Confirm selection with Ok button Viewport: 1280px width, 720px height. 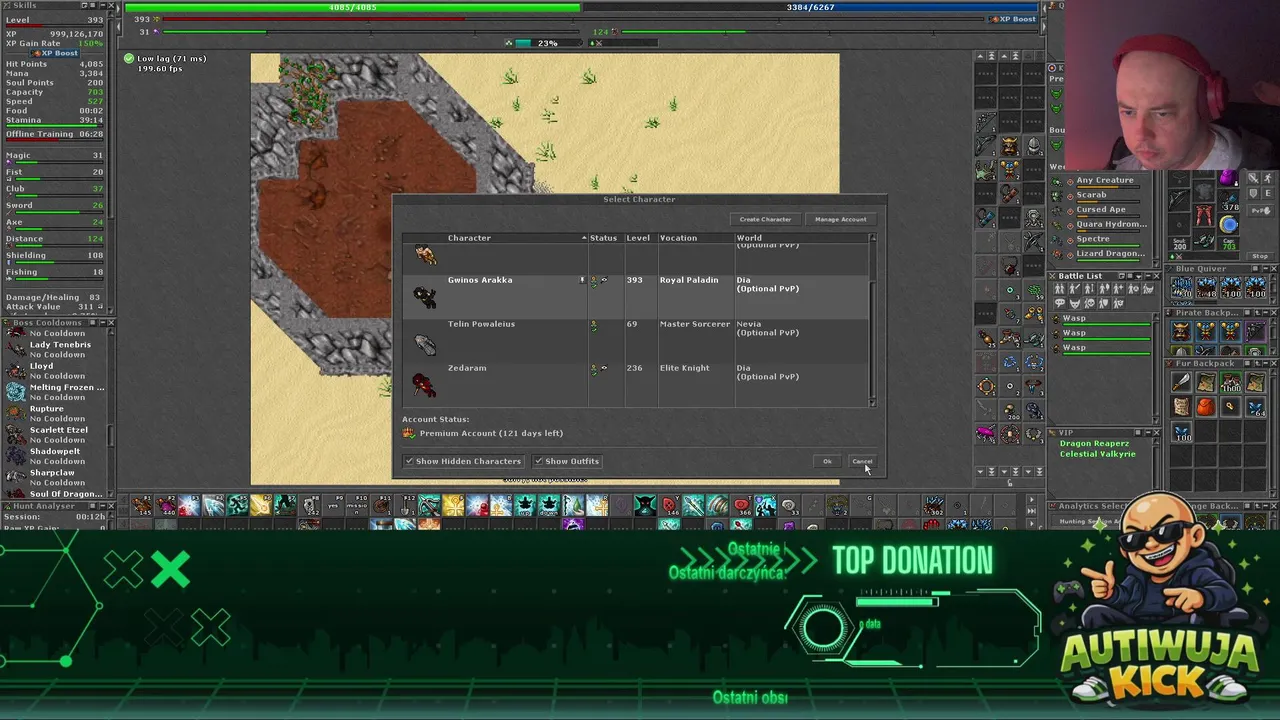tap(827, 461)
